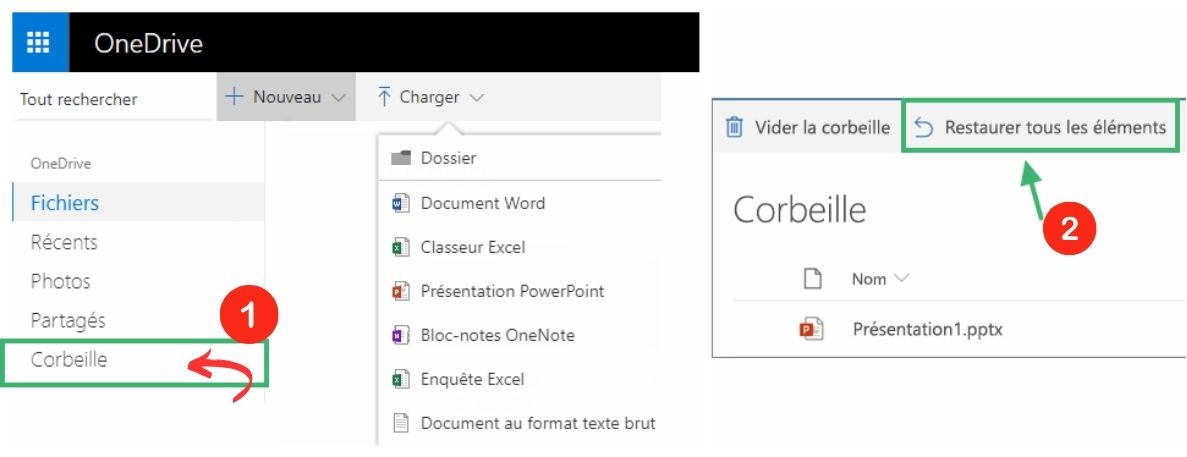Open the Charger button menu
1187x457 pixels.
[430, 97]
